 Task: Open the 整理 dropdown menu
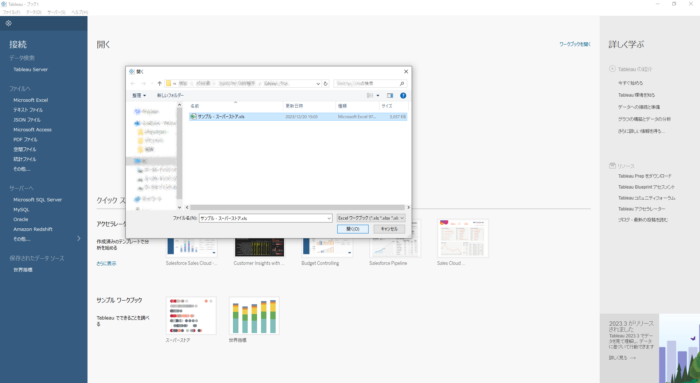pos(139,96)
